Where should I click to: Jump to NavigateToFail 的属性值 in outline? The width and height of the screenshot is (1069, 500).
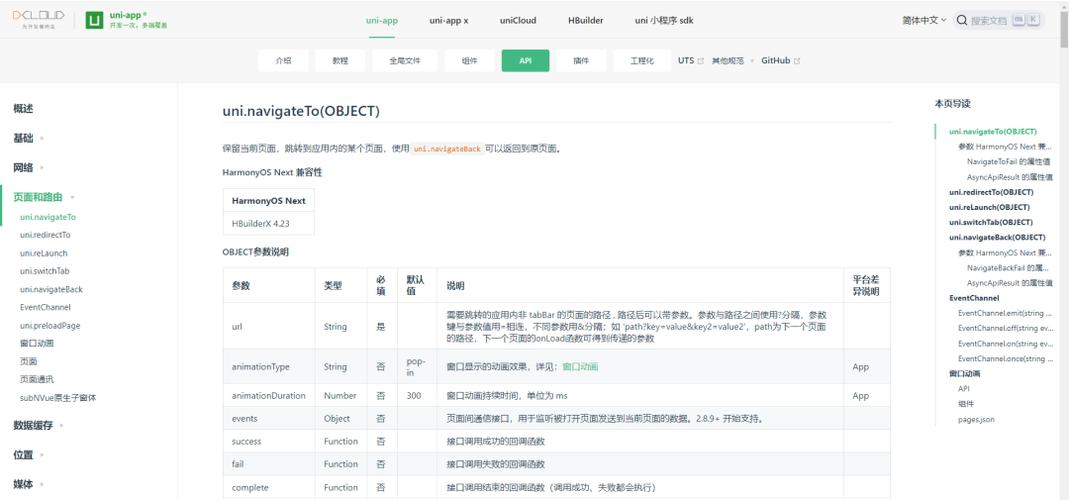pos(1008,162)
